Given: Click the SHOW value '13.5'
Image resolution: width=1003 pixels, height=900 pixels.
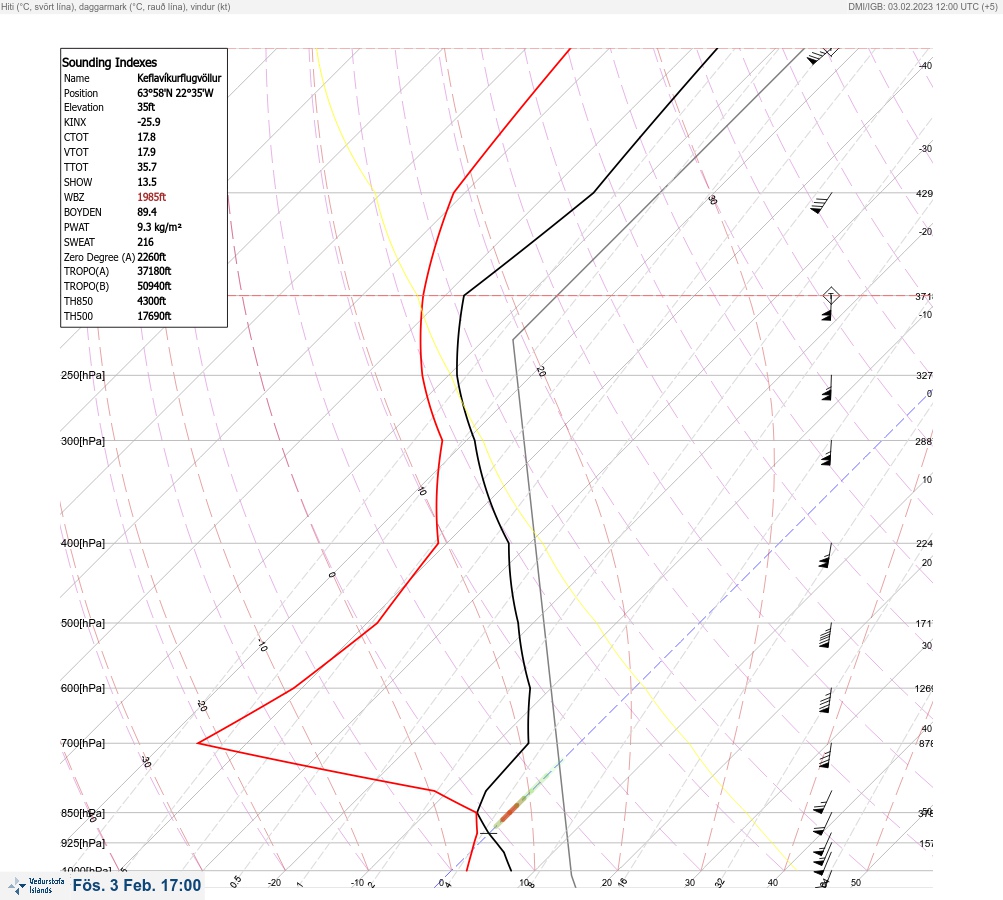Looking at the screenshot, I should point(146,182).
